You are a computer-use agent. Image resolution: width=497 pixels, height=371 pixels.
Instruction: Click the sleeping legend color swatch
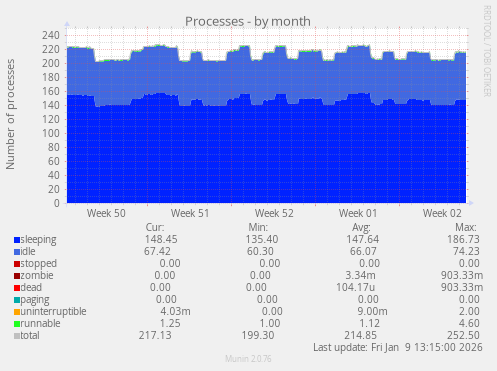(17, 240)
